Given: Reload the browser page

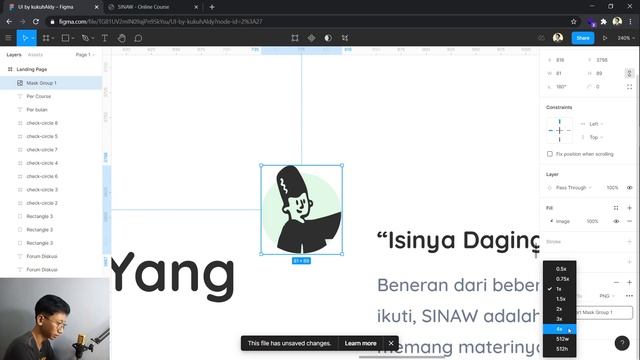Looking at the screenshot, I should point(36,22).
